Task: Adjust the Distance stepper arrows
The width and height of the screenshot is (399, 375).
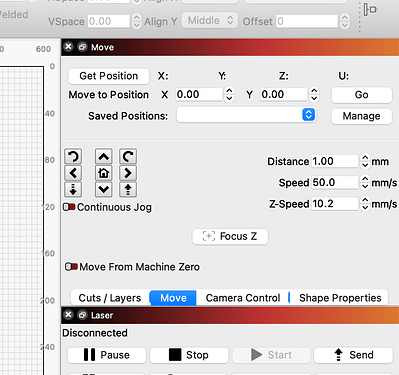Action: click(x=365, y=161)
